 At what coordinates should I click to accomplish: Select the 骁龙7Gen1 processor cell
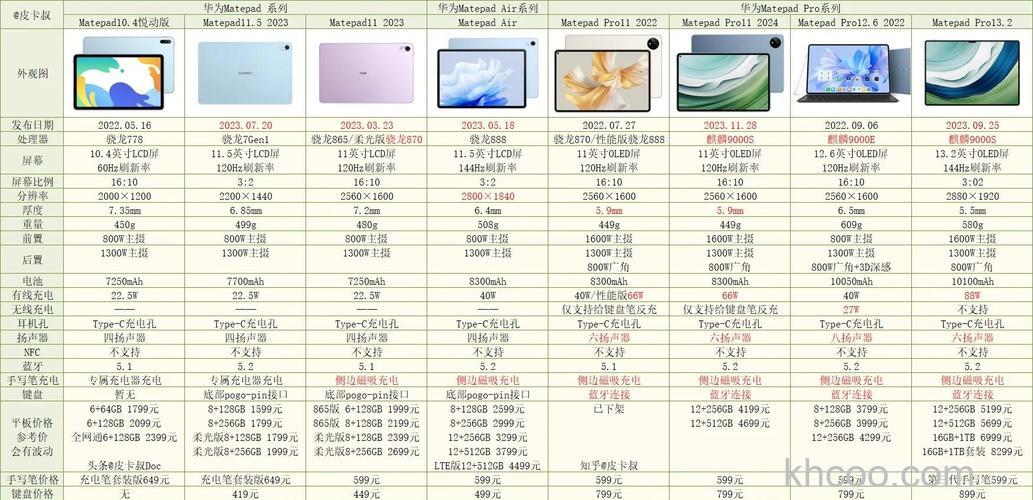click(x=245, y=140)
